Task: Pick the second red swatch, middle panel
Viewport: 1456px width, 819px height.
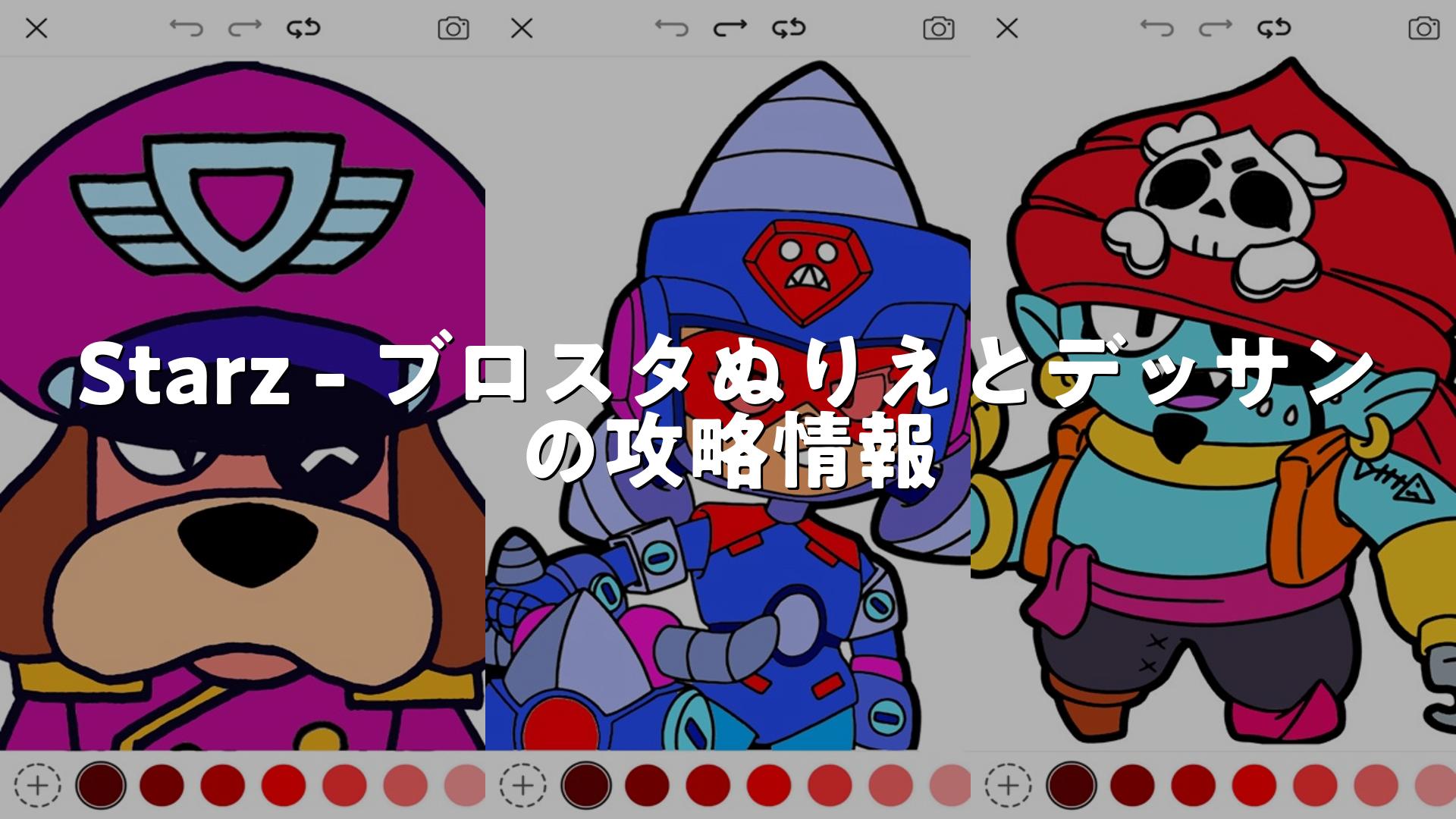Action: [x=647, y=785]
